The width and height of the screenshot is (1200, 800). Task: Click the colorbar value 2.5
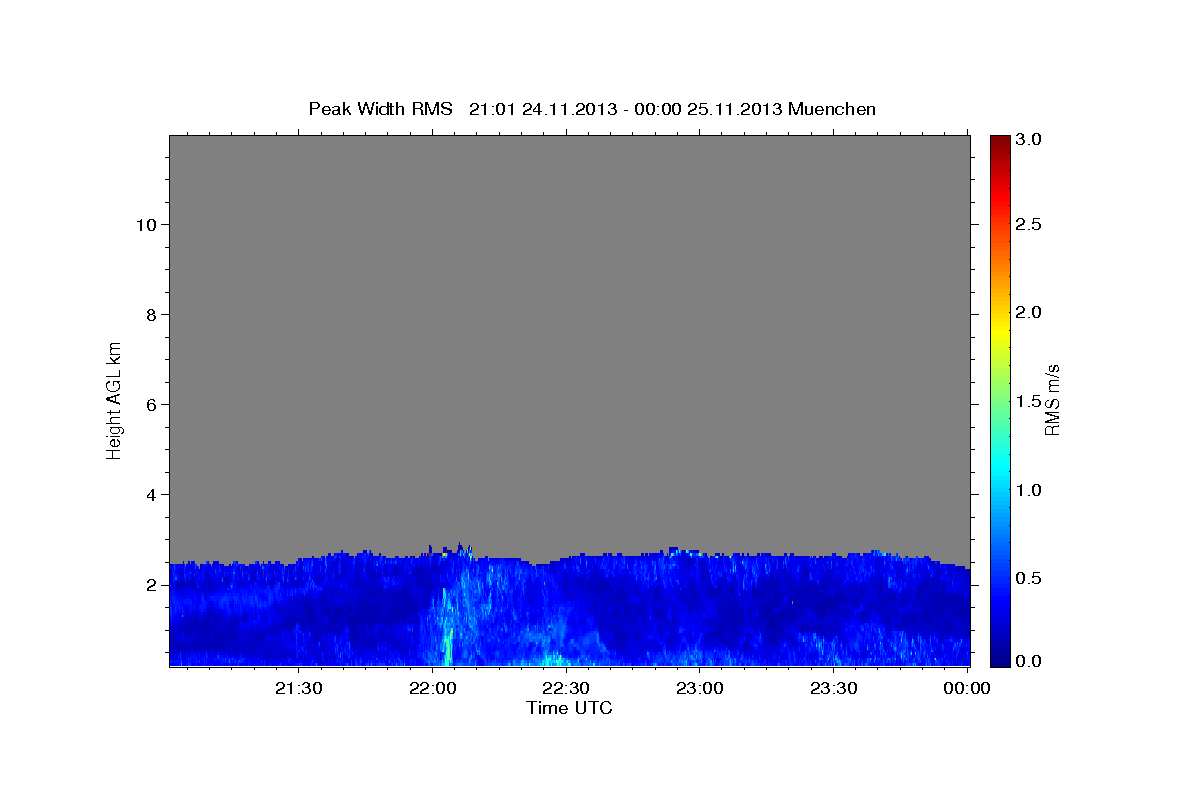pos(1029,224)
